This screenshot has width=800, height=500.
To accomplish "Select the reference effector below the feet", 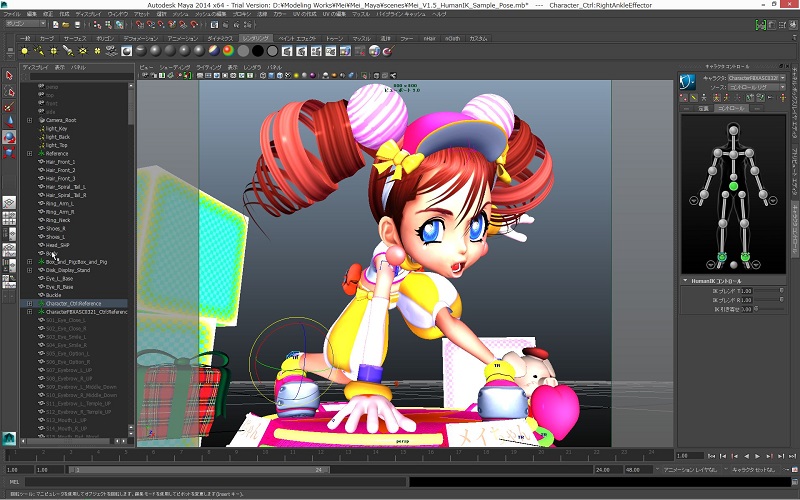I will pos(734,265).
